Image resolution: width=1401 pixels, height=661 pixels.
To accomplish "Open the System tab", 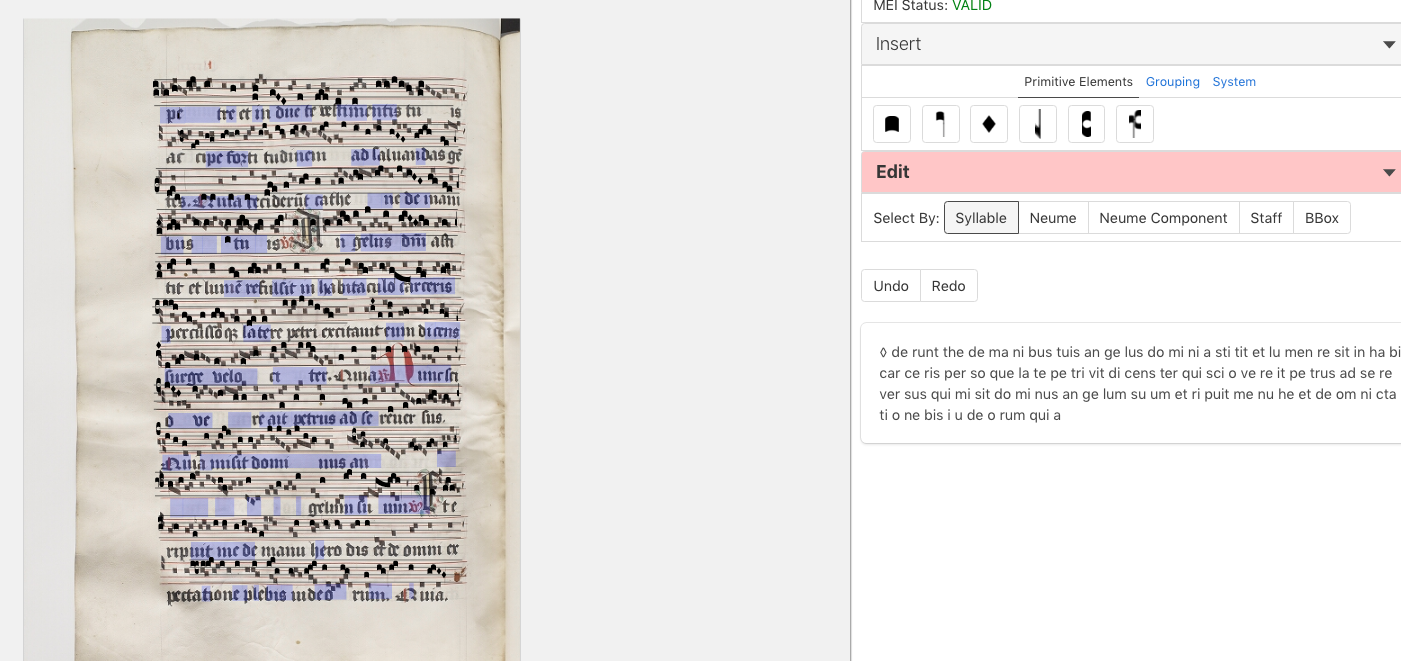I will [x=1234, y=82].
